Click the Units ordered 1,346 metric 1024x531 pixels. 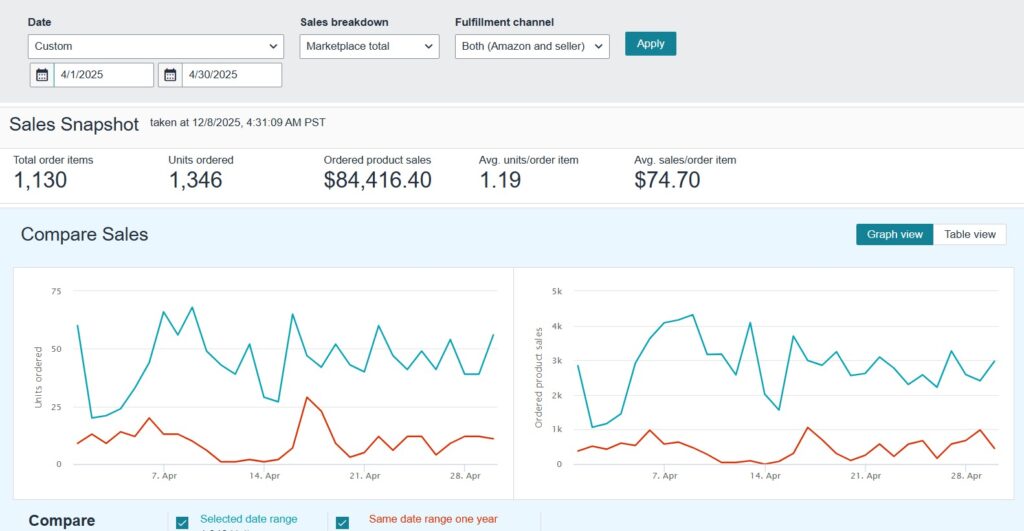195,180
